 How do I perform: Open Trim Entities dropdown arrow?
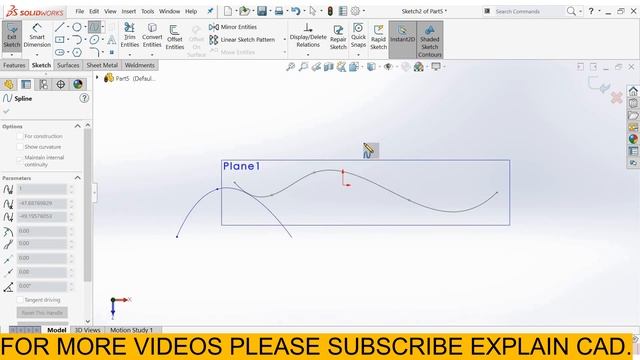click(x=130, y=55)
